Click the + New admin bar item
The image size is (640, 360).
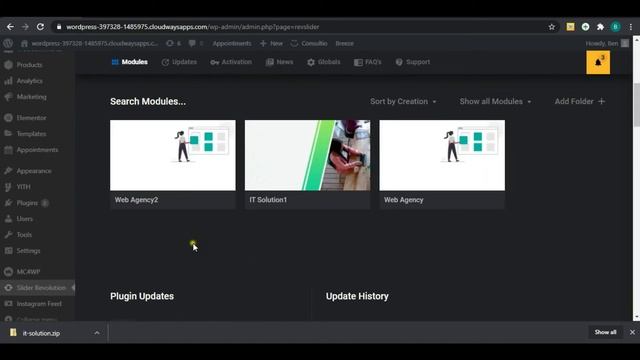271,43
